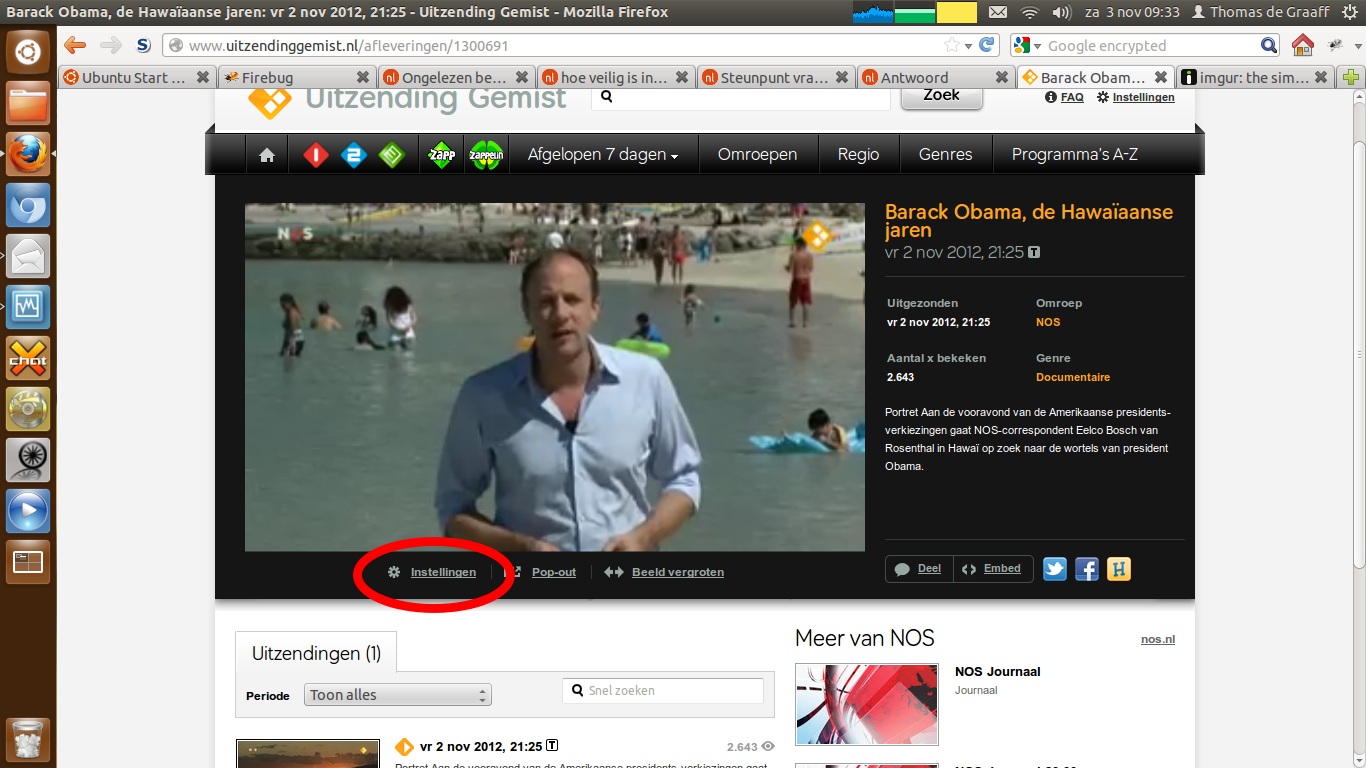Viewport: 1366px width, 768px height.
Task: Focus the Snel zoeken input field
Action: tap(663, 690)
